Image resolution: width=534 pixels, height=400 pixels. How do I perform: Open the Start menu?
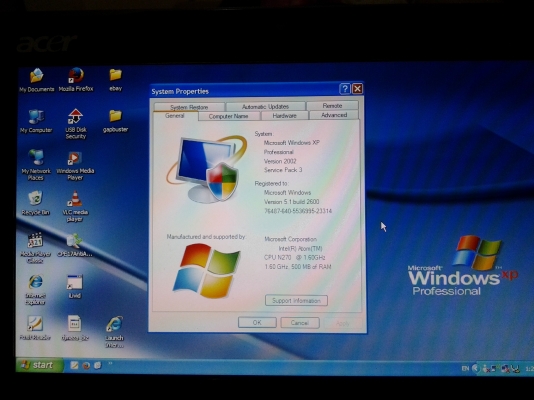pos(40,365)
